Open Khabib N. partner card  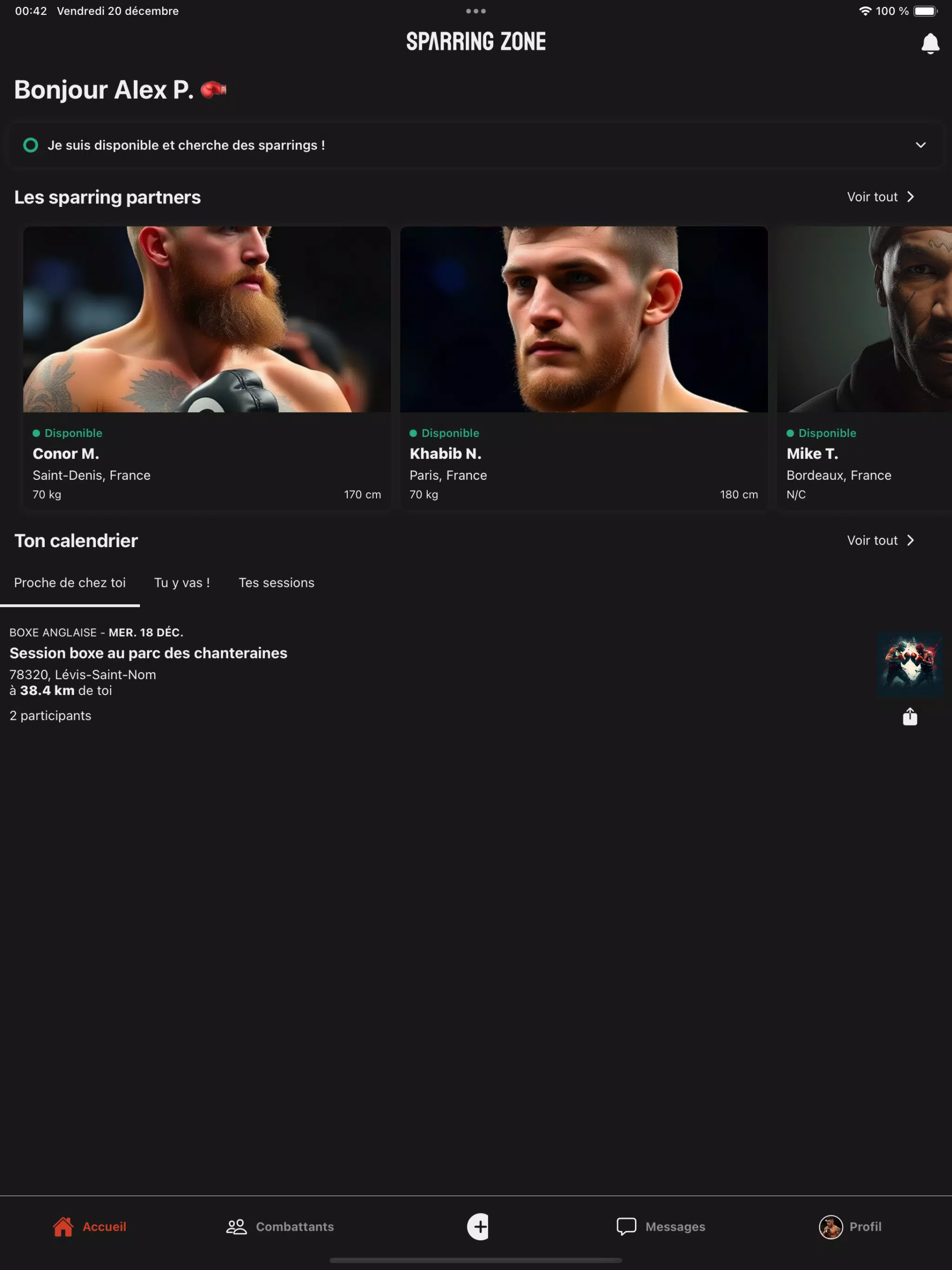tap(583, 368)
